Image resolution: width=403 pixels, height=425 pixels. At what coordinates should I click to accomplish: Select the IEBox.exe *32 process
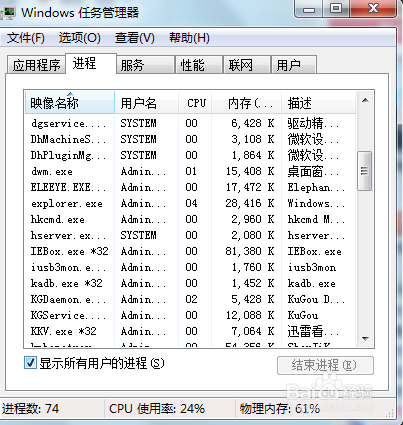point(190,251)
